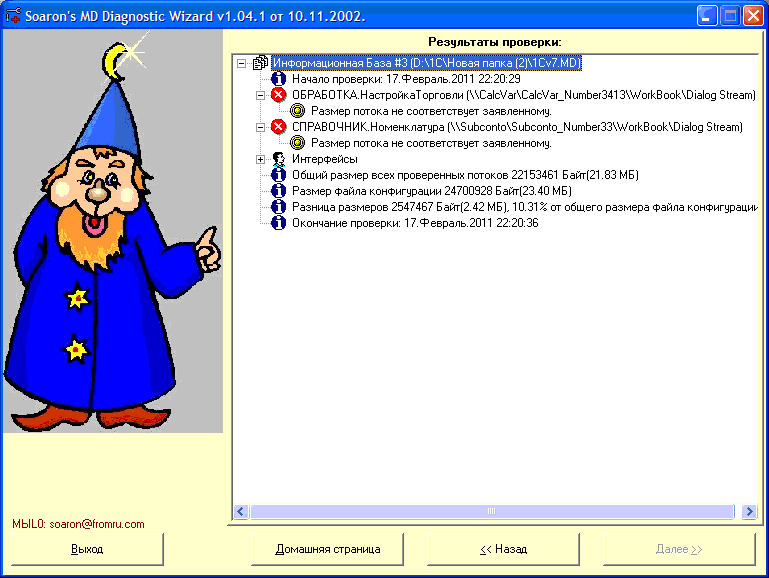Click the yellow warning icon under ОБРАБОТКА.НастройкаТорговли

click(x=297, y=111)
